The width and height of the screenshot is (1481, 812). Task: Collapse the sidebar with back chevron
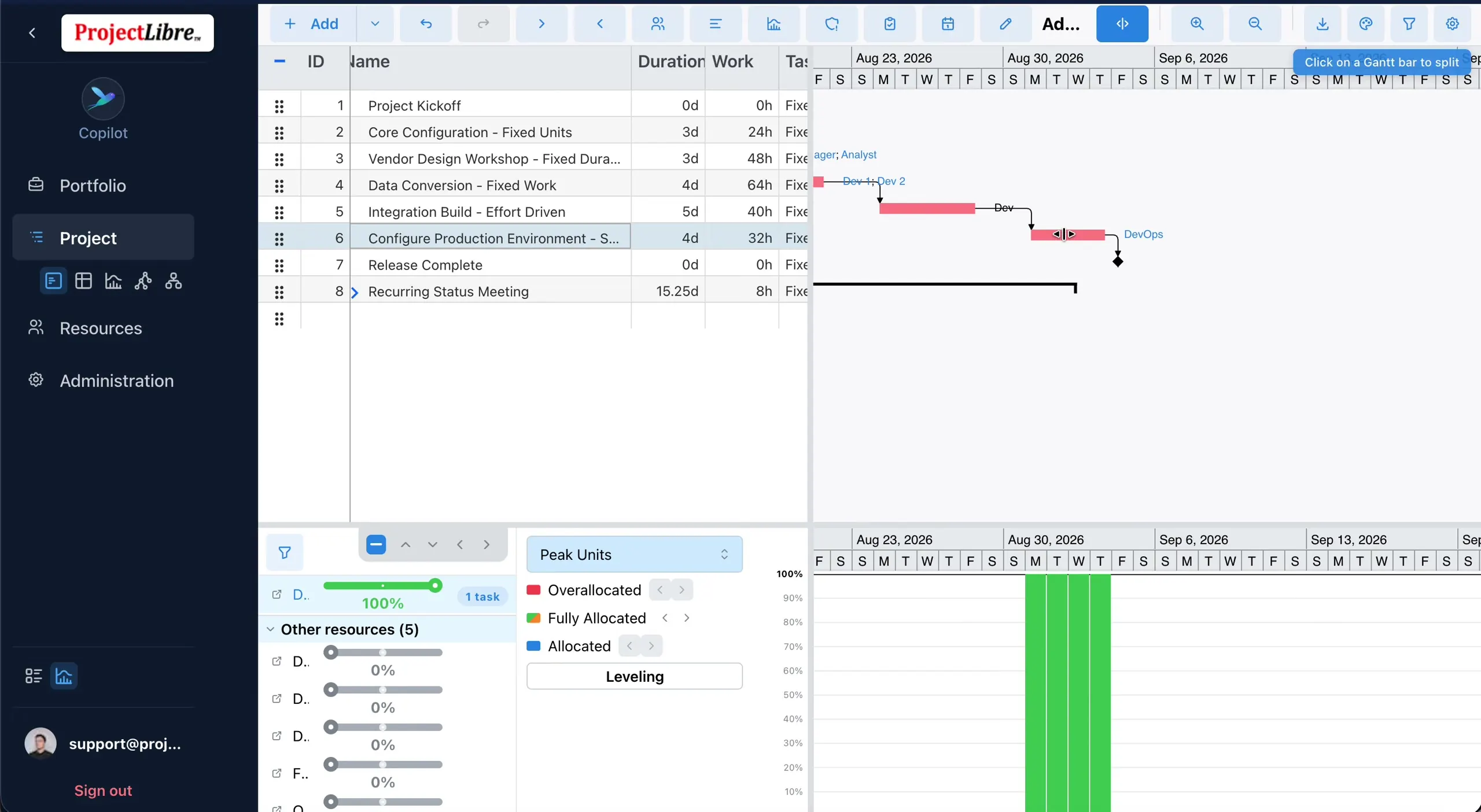32,33
